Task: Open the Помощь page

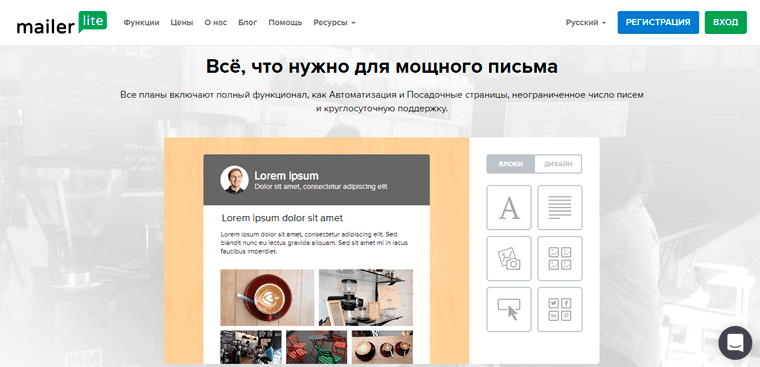Action: click(x=285, y=22)
